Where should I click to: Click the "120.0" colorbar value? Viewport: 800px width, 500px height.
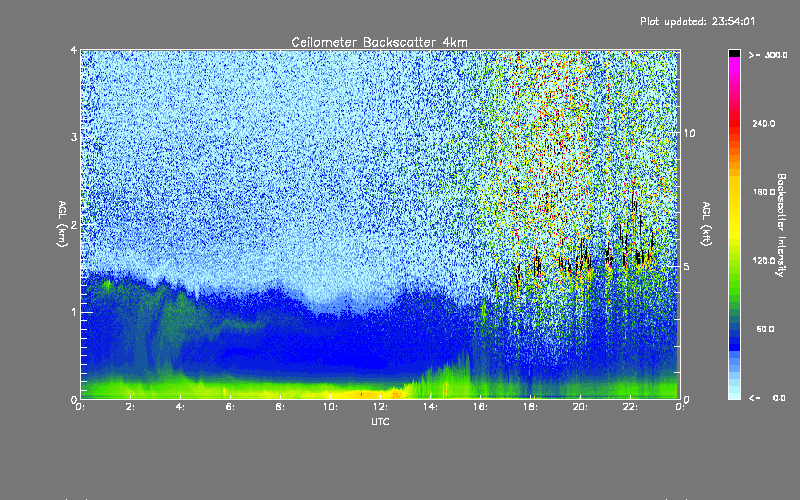tap(764, 260)
